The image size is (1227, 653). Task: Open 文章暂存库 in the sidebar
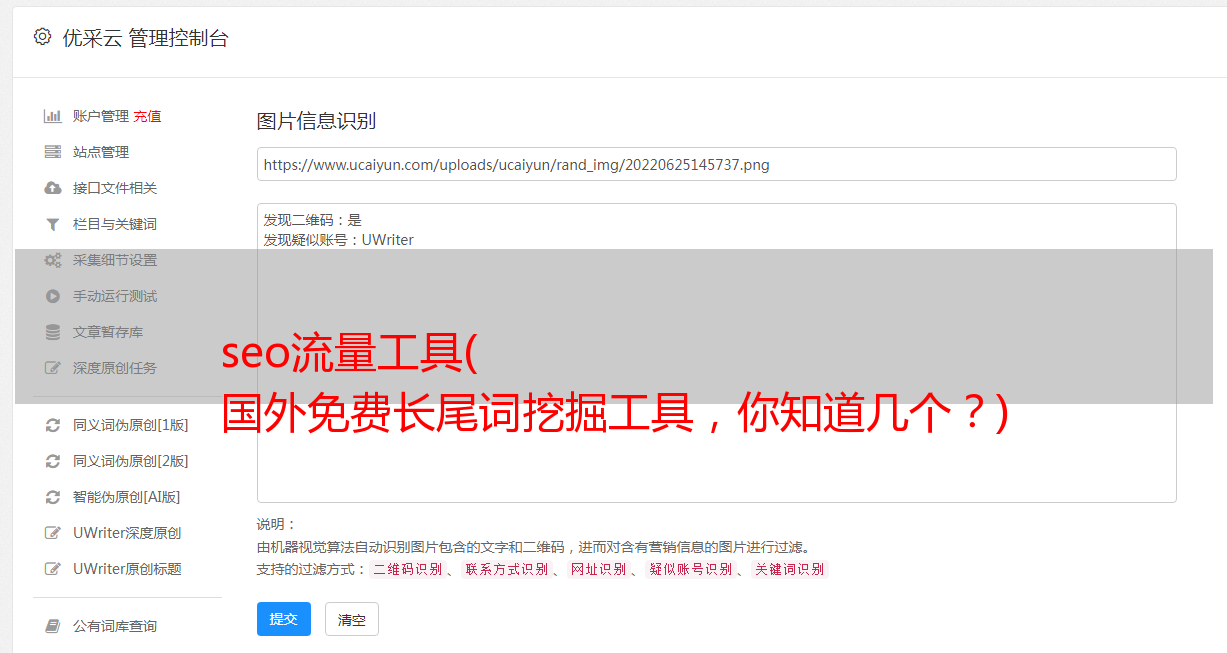pos(108,332)
